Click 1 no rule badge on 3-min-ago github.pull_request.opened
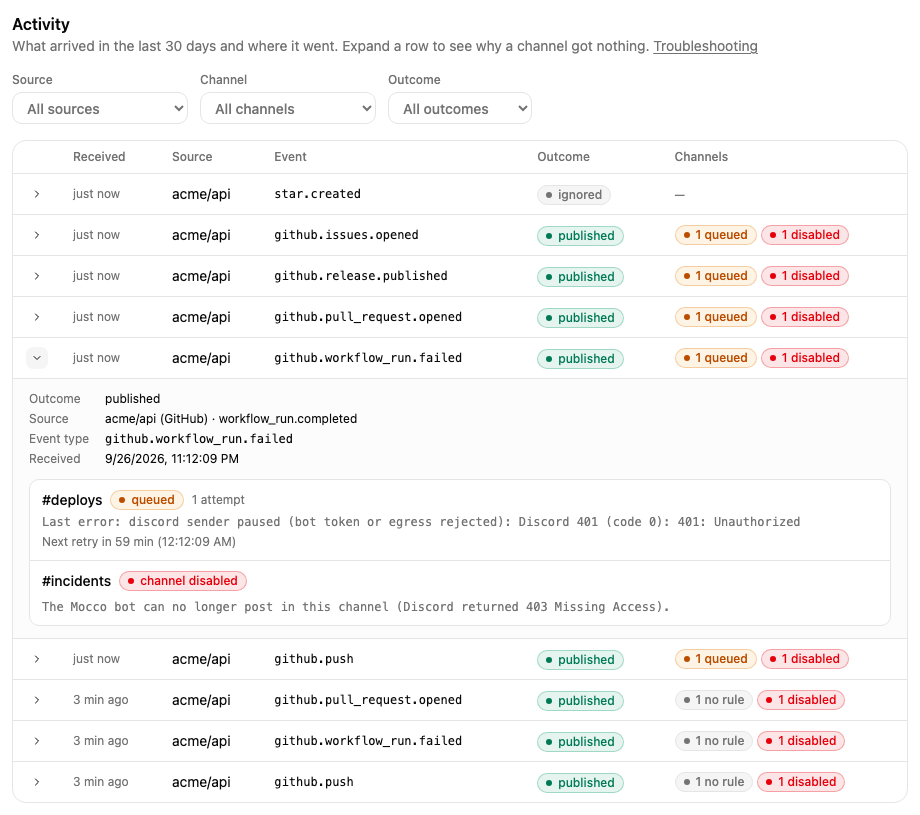The height and width of the screenshot is (815, 920). (713, 700)
